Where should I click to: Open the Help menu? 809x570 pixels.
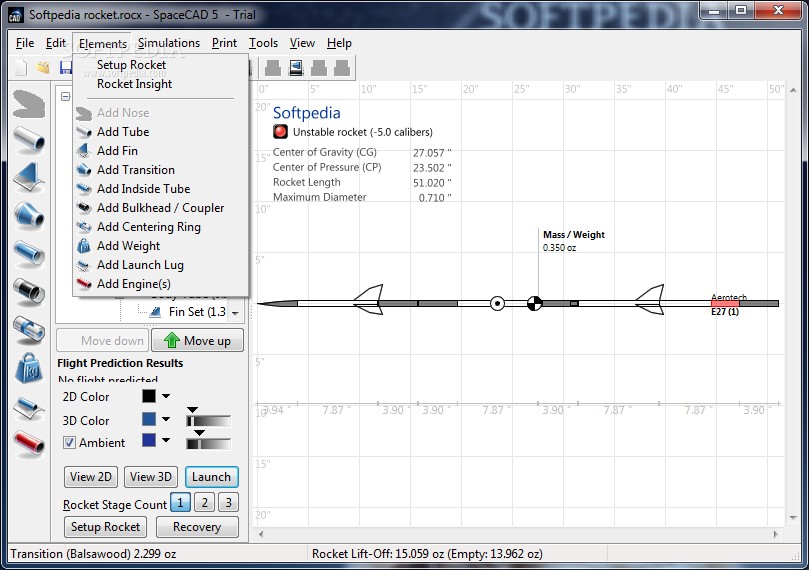tap(339, 43)
